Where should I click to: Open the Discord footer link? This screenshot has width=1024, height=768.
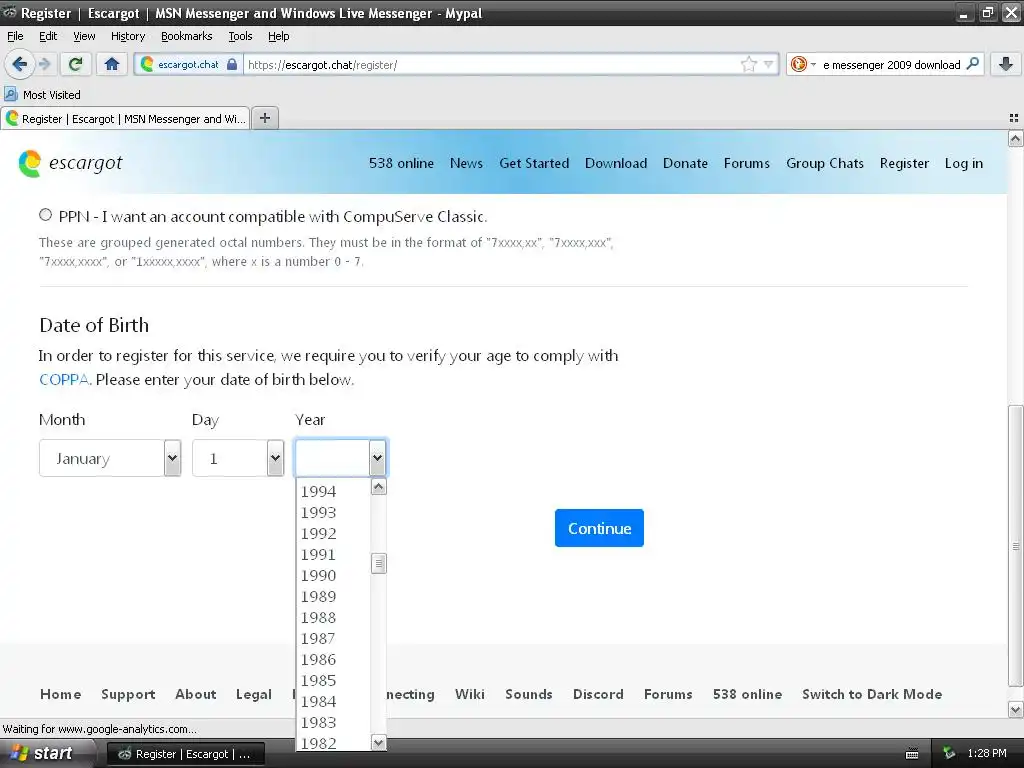(x=598, y=694)
